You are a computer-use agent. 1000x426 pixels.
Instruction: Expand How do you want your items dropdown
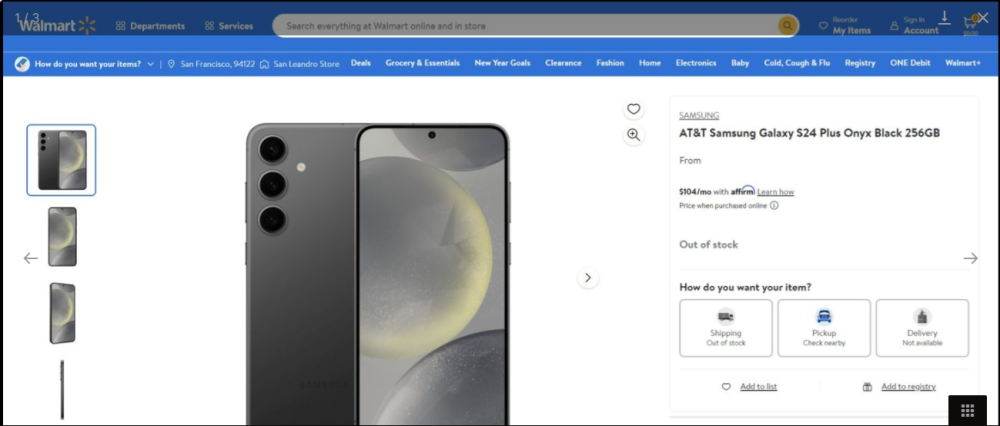click(94, 64)
